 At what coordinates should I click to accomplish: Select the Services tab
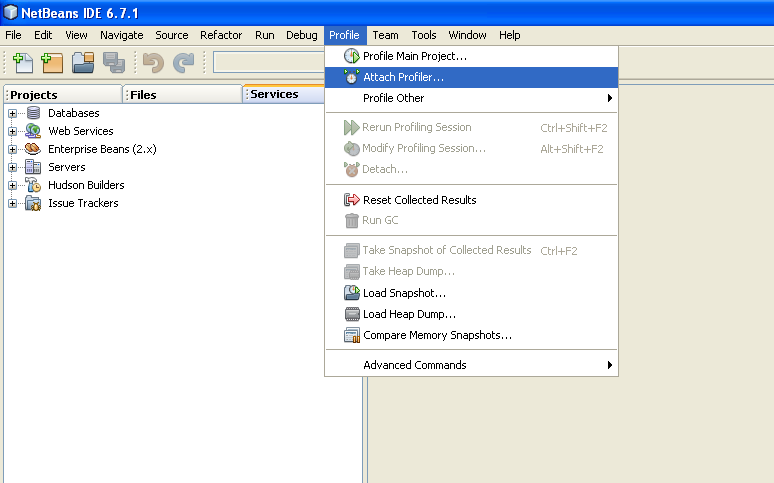[x=284, y=94]
